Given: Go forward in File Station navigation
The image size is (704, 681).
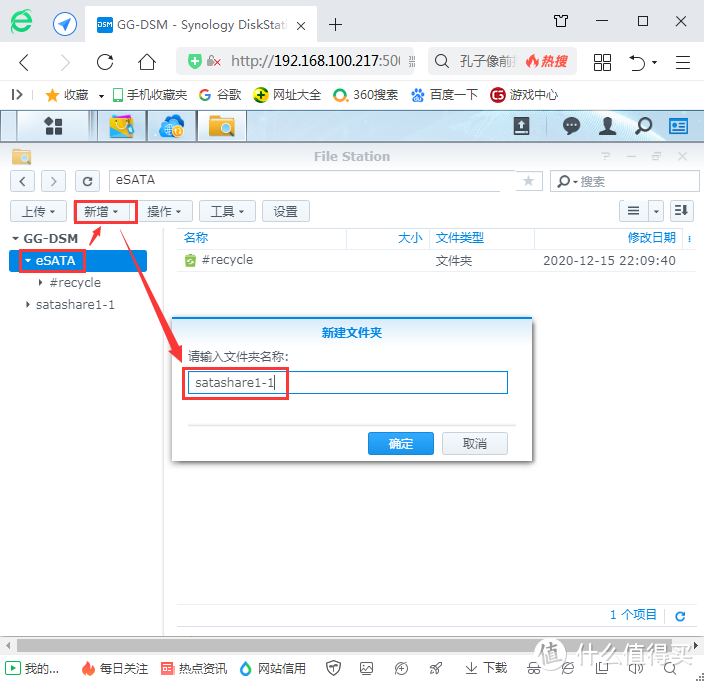Looking at the screenshot, I should tap(53, 181).
